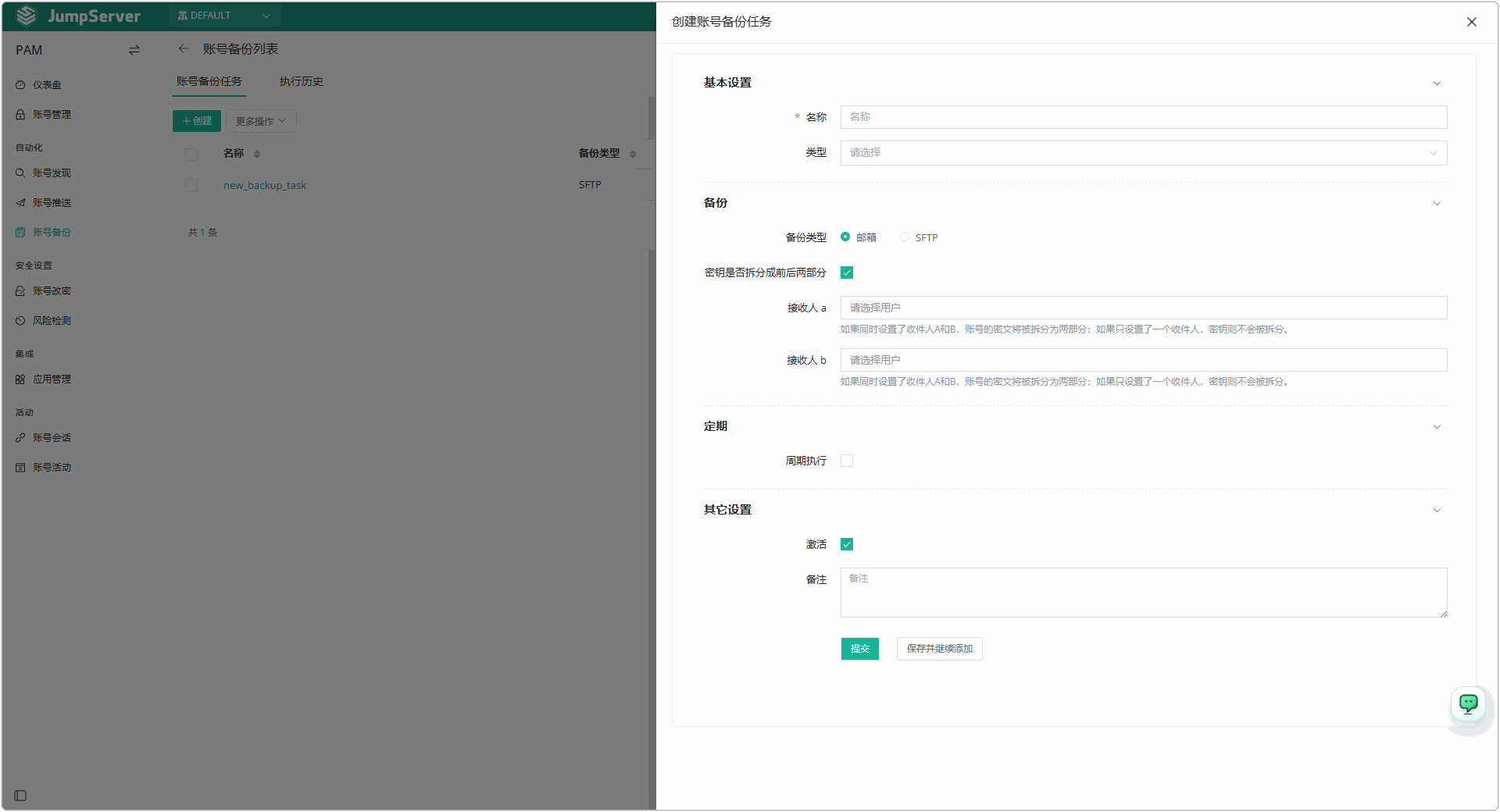This screenshot has height=812, width=1500.
Task: Uncheck the 激活 checkbox
Action: pos(847,544)
